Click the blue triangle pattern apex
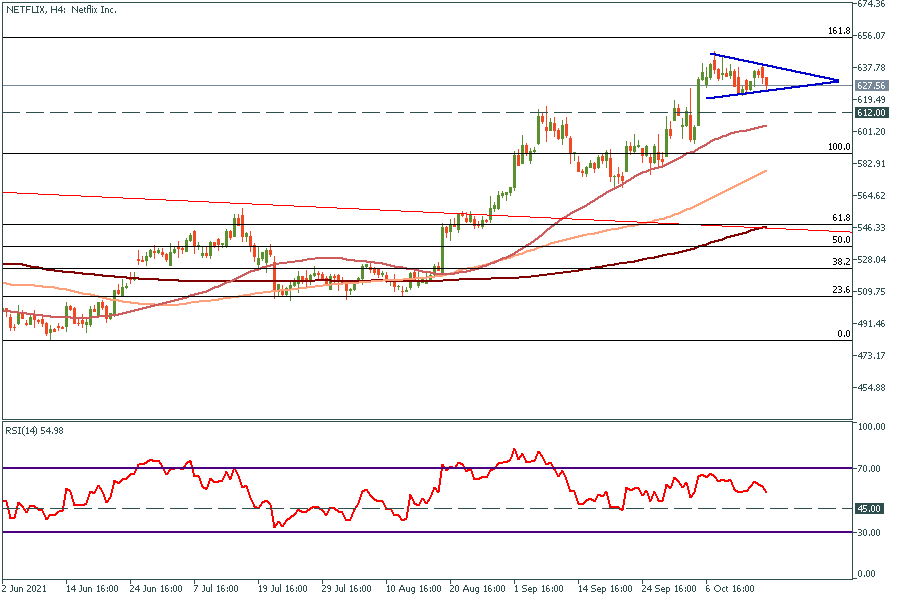 click(838, 81)
